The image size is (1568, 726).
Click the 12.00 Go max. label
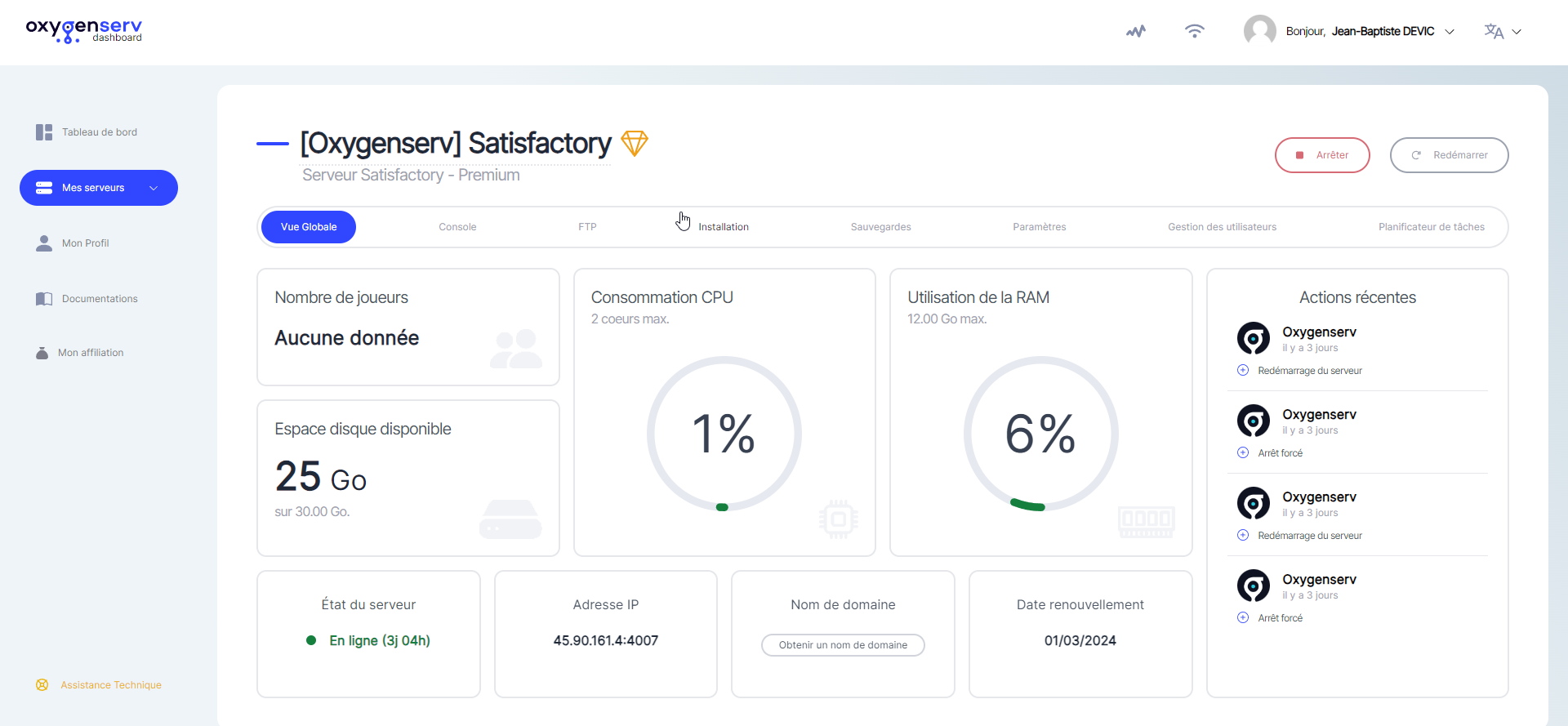coord(947,319)
